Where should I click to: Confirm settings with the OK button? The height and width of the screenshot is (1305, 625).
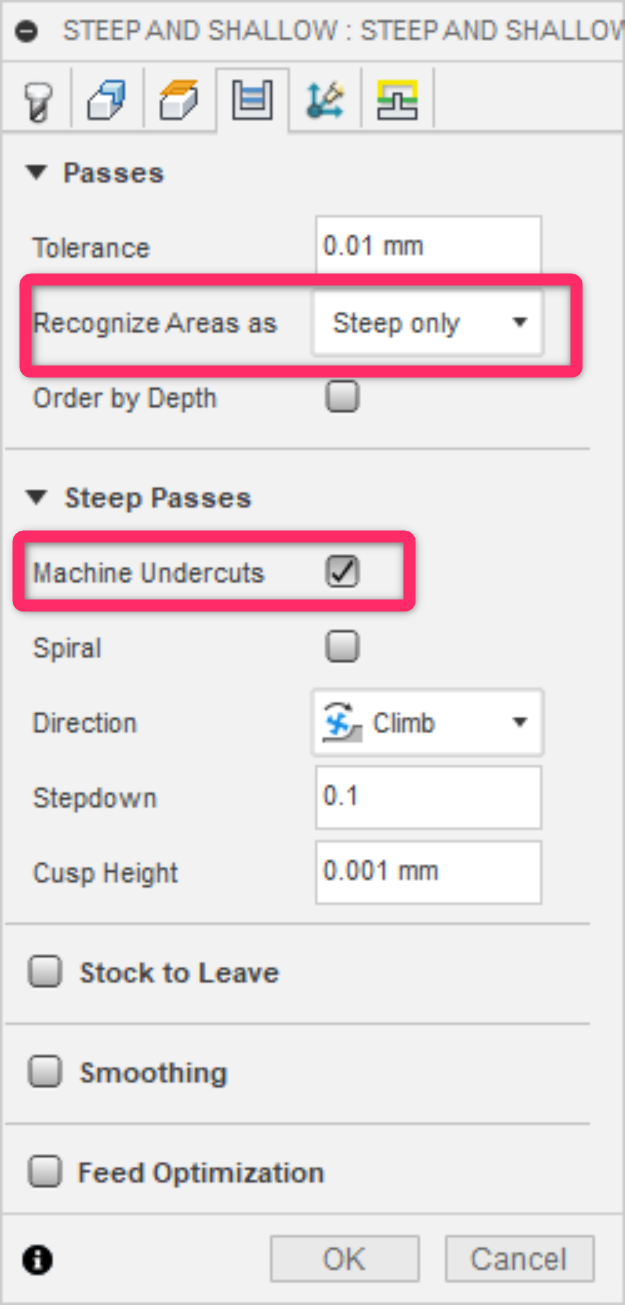[x=344, y=1258]
